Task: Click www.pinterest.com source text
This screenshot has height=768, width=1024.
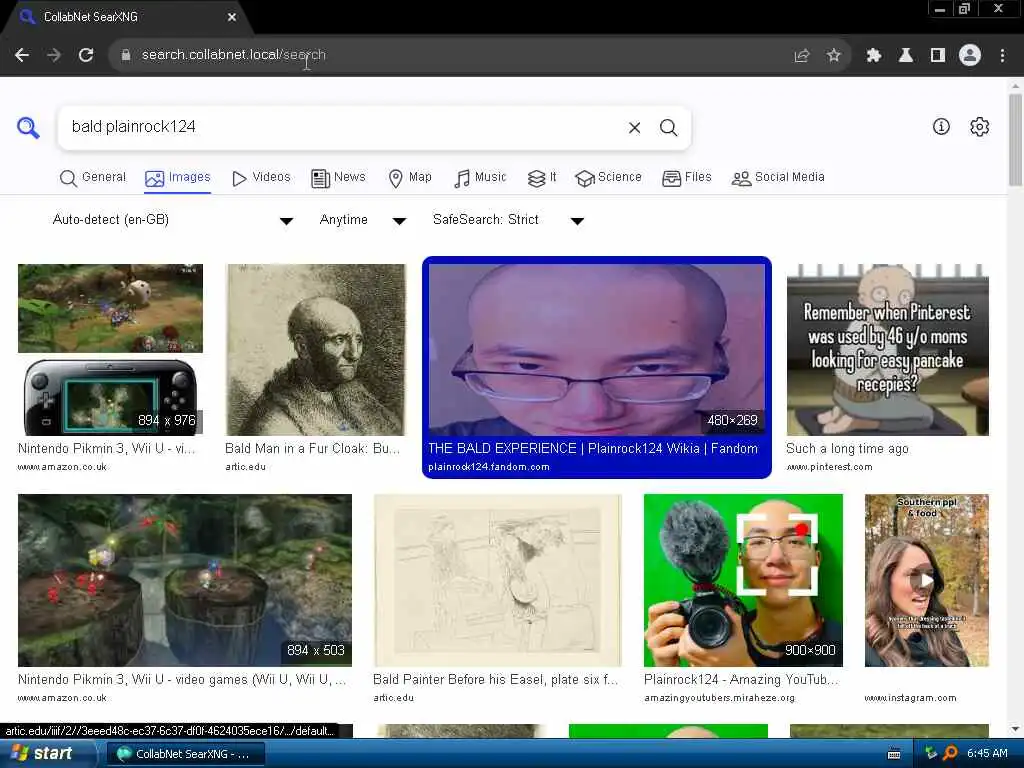Action: click(x=829, y=467)
